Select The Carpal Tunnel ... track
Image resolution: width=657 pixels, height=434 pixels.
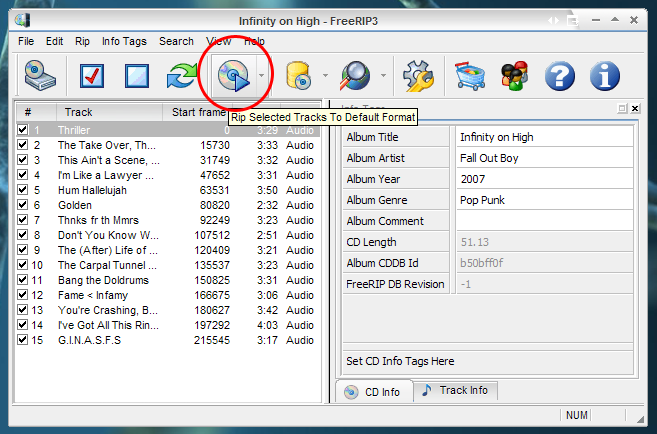click(107, 265)
